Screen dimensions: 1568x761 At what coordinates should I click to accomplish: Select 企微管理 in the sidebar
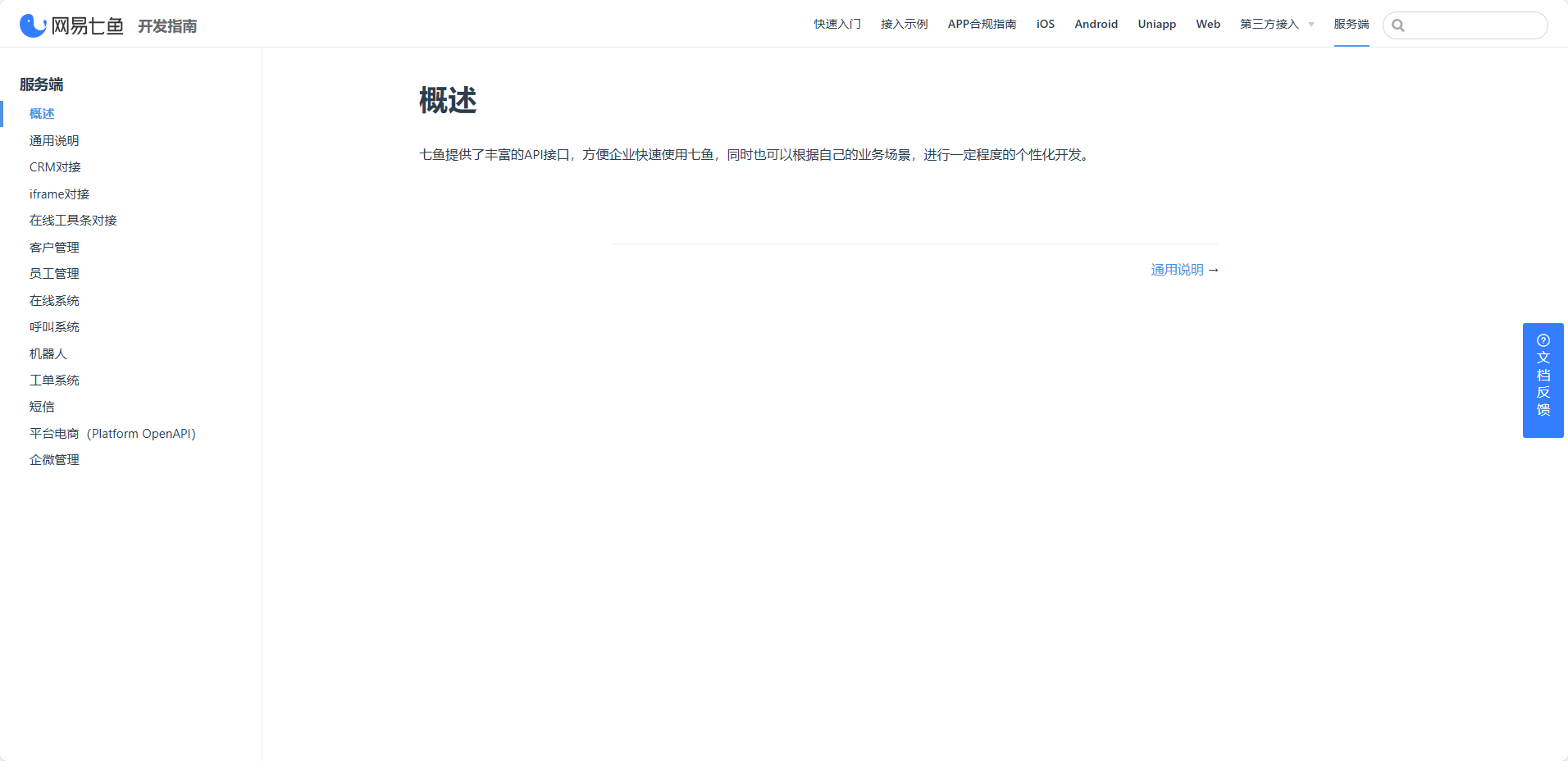(x=54, y=460)
